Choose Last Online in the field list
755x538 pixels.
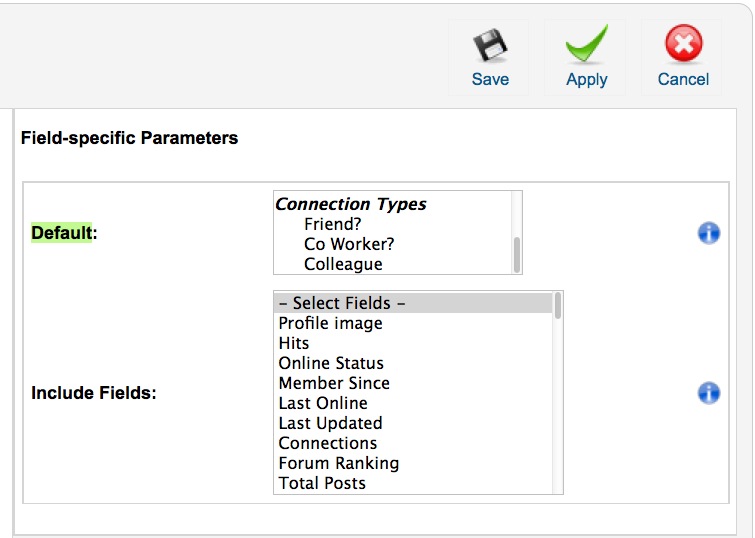tap(414, 403)
